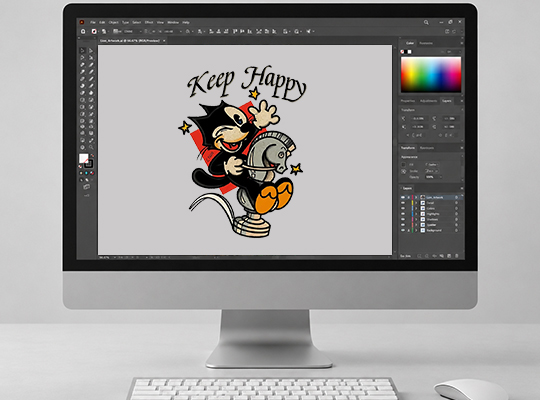Open the Stroke weight dropdown in the Appearance section

pyautogui.click(x=437, y=171)
